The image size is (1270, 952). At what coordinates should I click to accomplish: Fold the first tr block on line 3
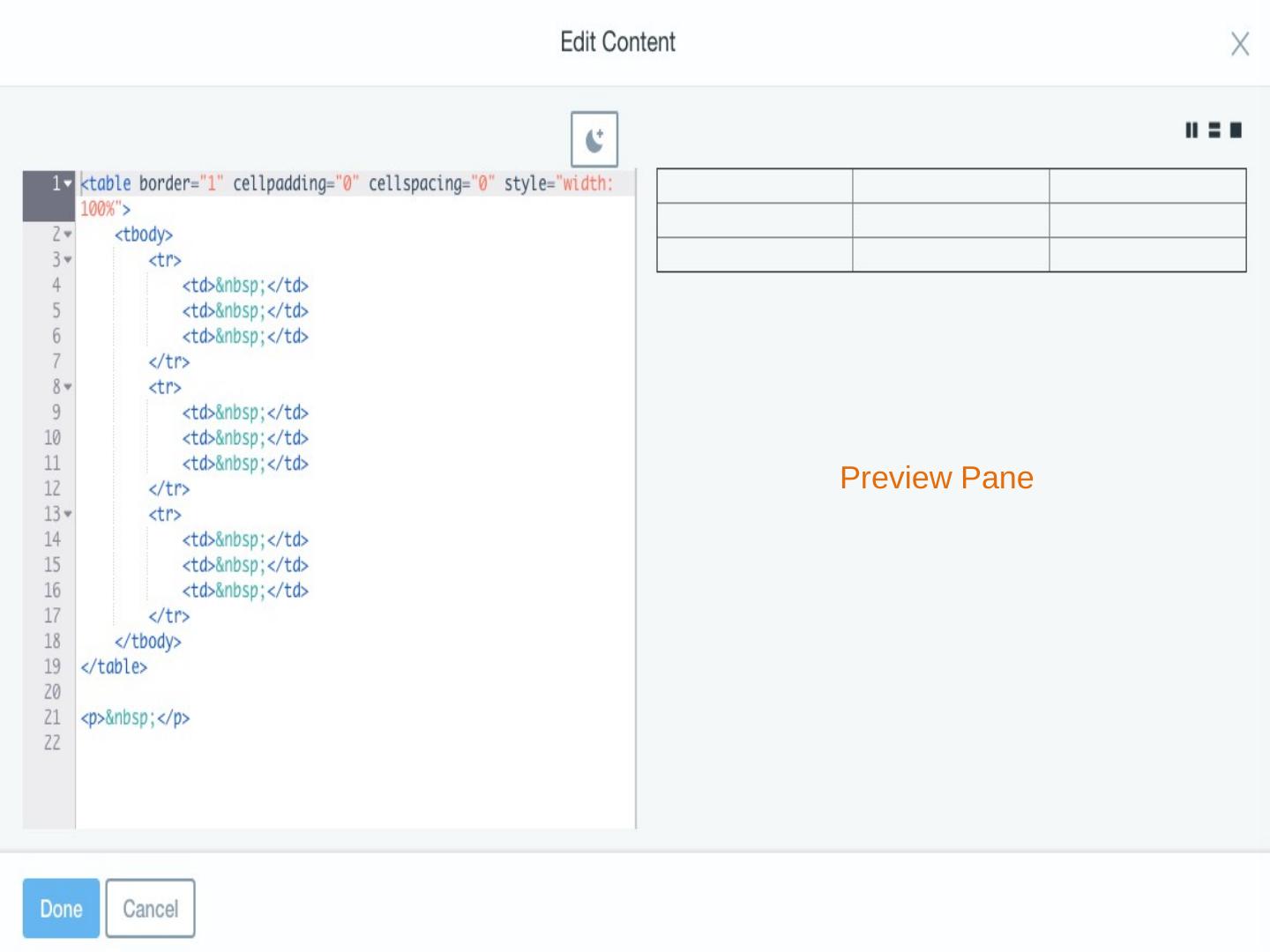(x=68, y=260)
